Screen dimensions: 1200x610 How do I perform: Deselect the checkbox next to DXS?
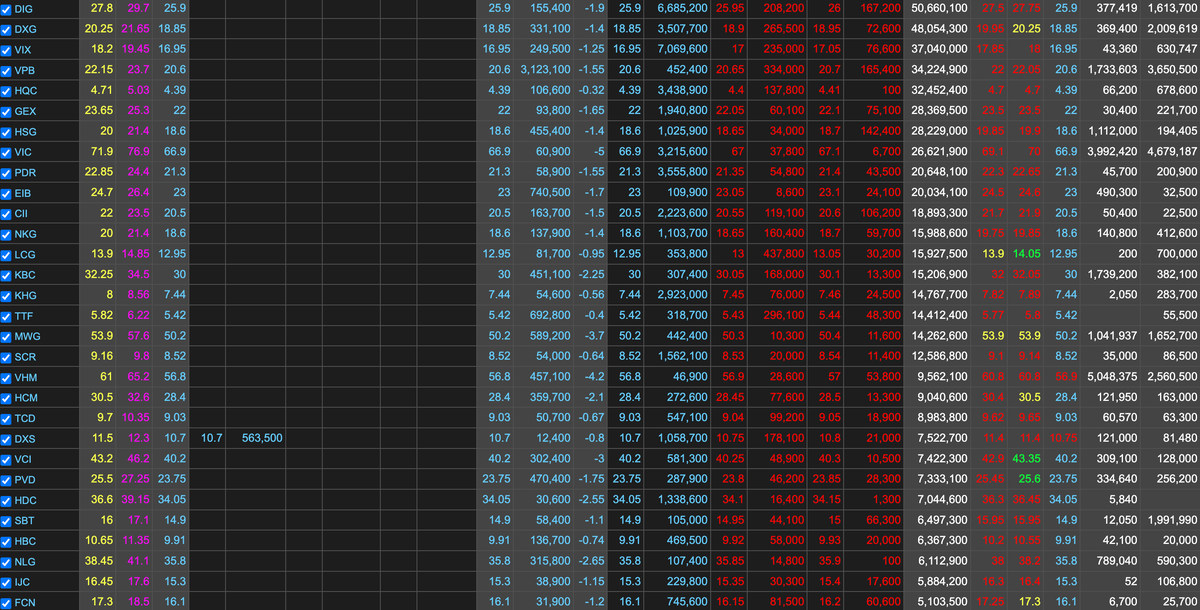tap(7, 439)
